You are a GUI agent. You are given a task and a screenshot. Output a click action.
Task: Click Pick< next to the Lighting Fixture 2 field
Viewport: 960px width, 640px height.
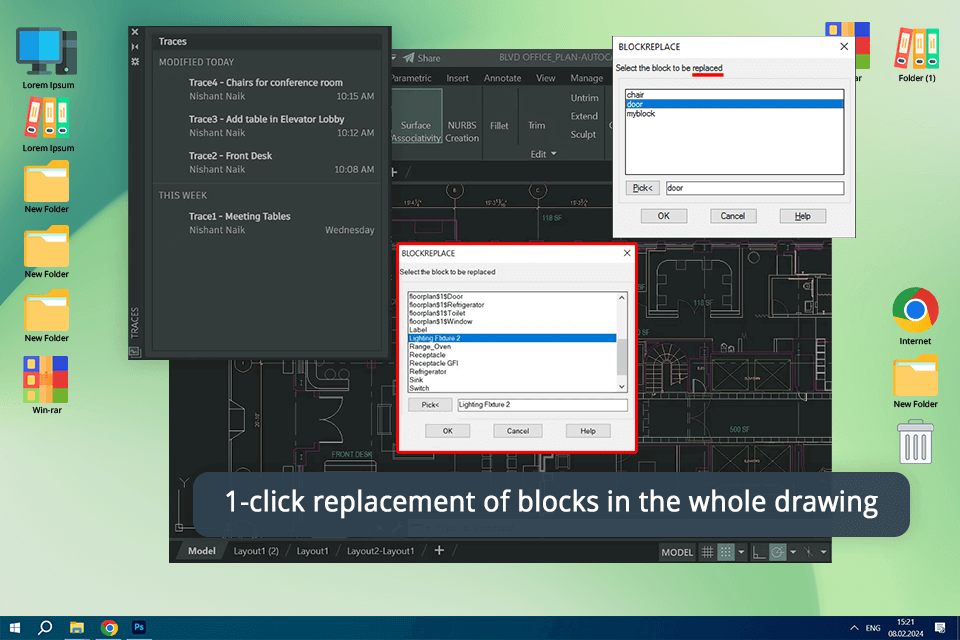pyautogui.click(x=430, y=404)
